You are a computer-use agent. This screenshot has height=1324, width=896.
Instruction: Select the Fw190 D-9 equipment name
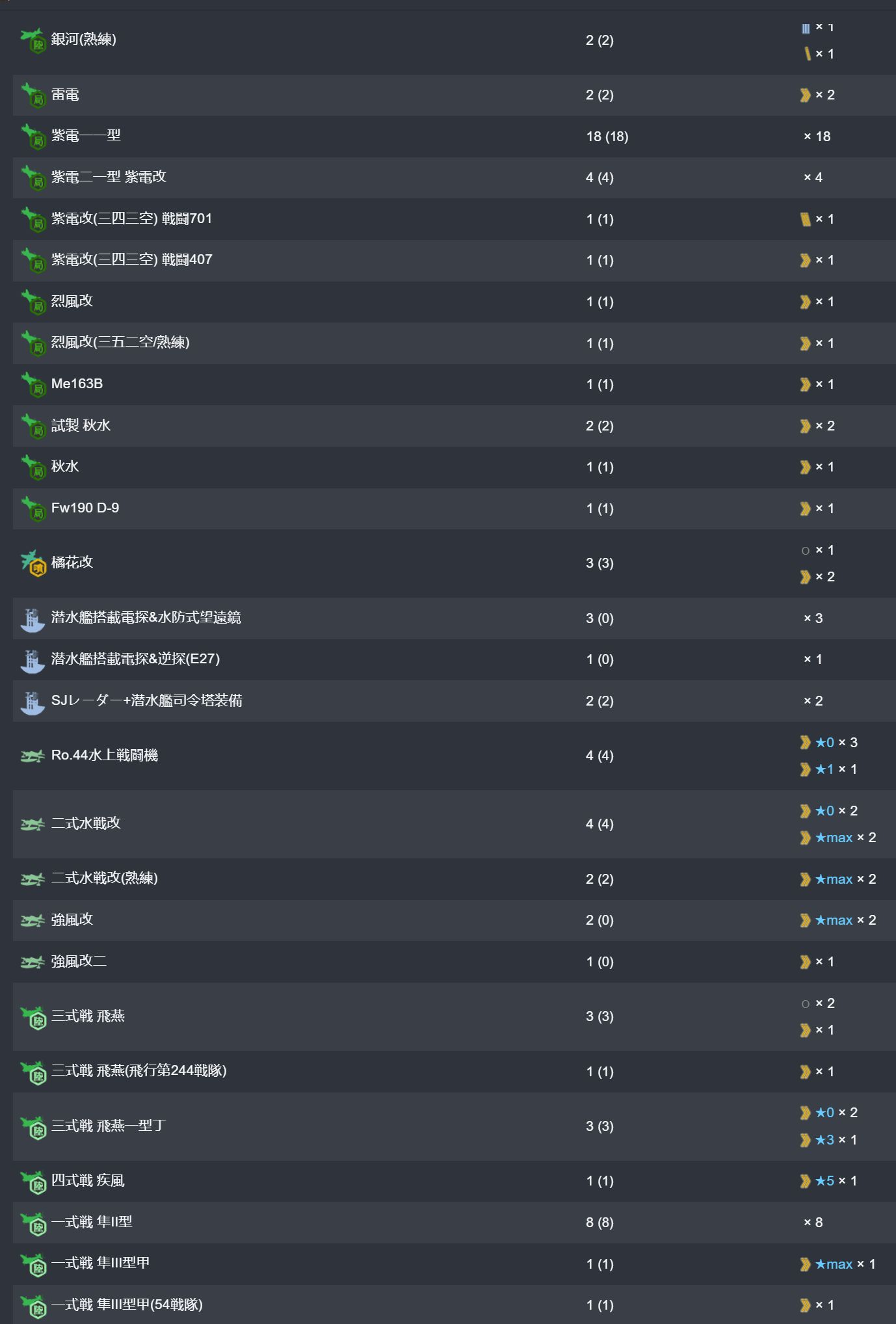pyautogui.click(x=85, y=508)
